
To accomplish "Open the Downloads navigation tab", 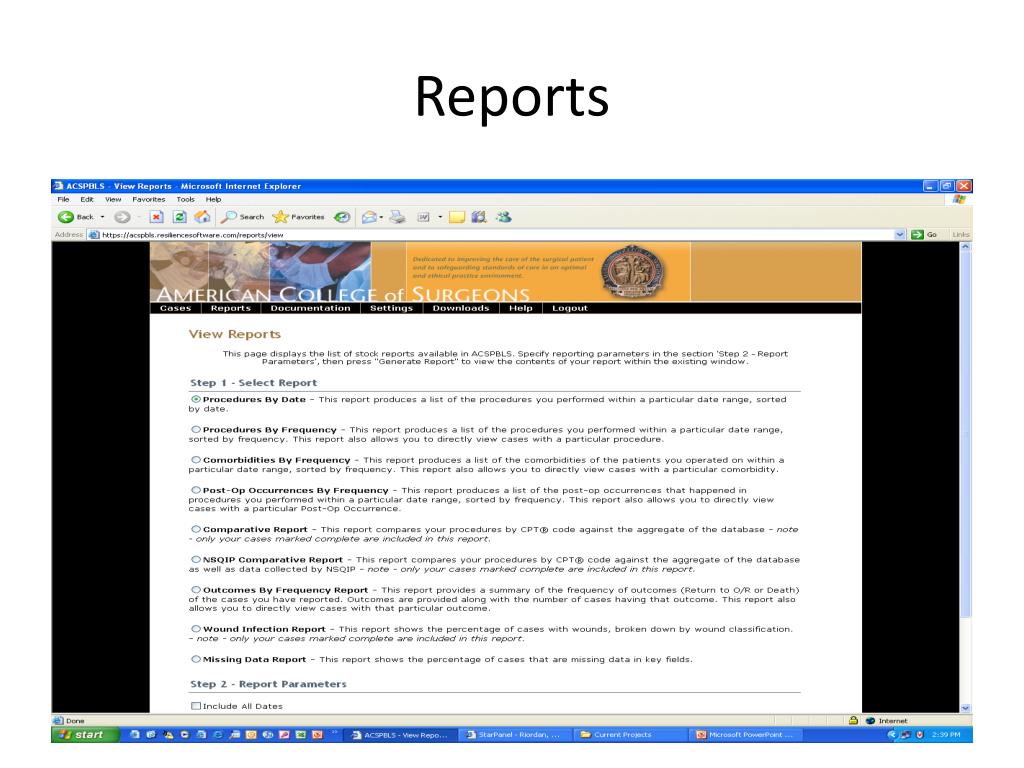I will (x=460, y=308).
